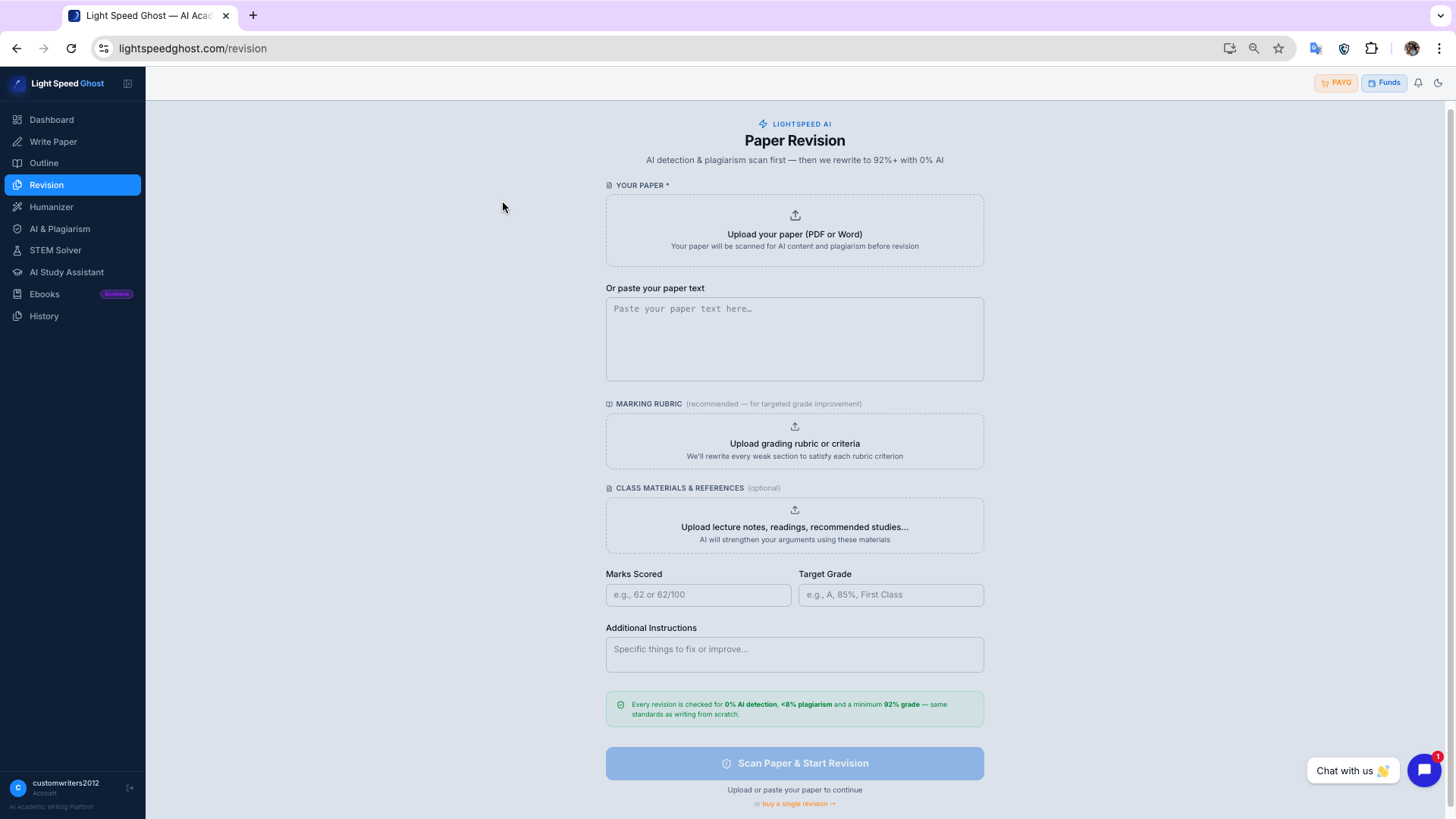
Task: Collapse the sidebar panel icon
Action: (x=127, y=83)
